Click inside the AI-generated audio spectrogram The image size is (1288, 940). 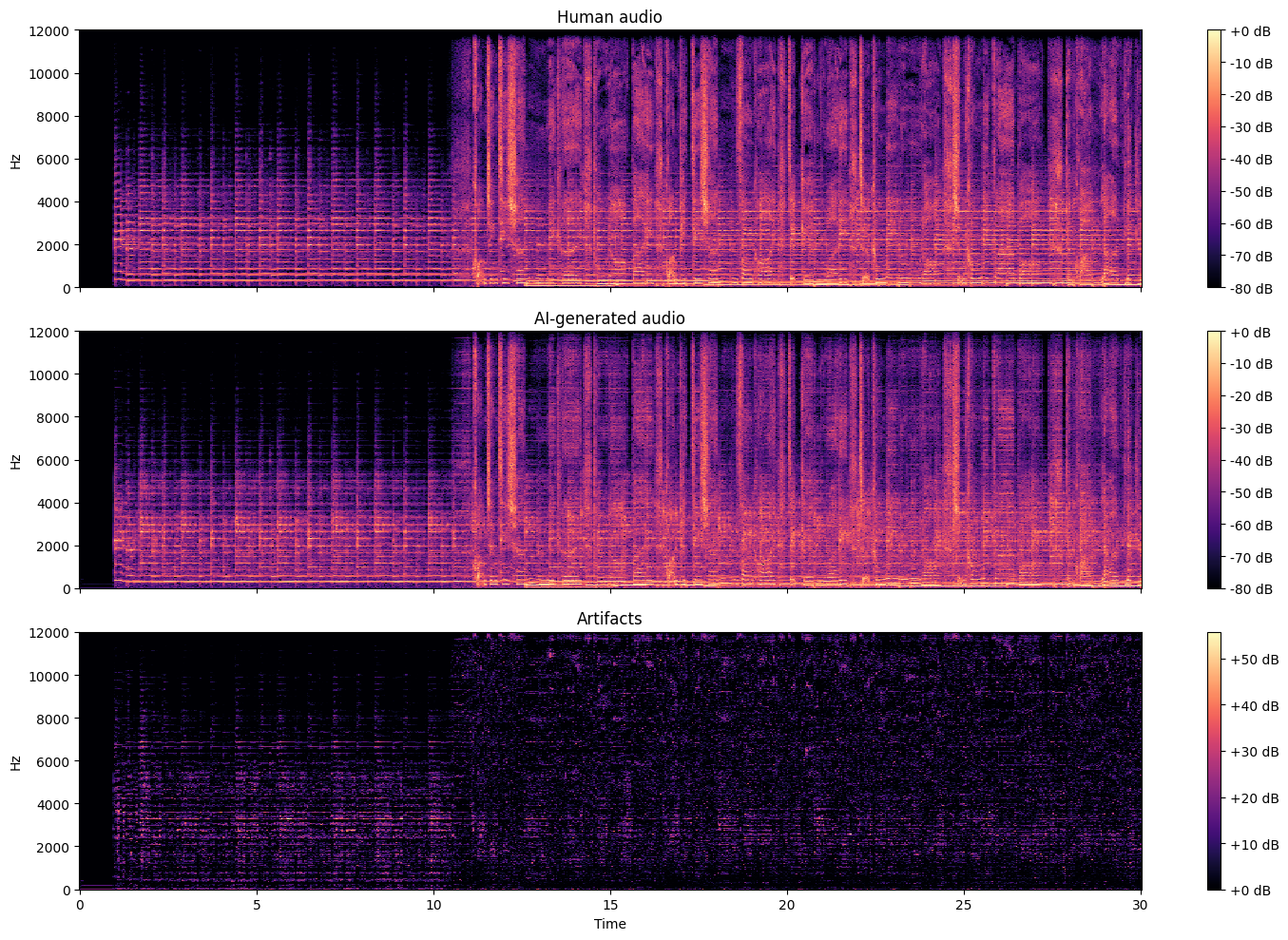pyautogui.click(x=609, y=460)
